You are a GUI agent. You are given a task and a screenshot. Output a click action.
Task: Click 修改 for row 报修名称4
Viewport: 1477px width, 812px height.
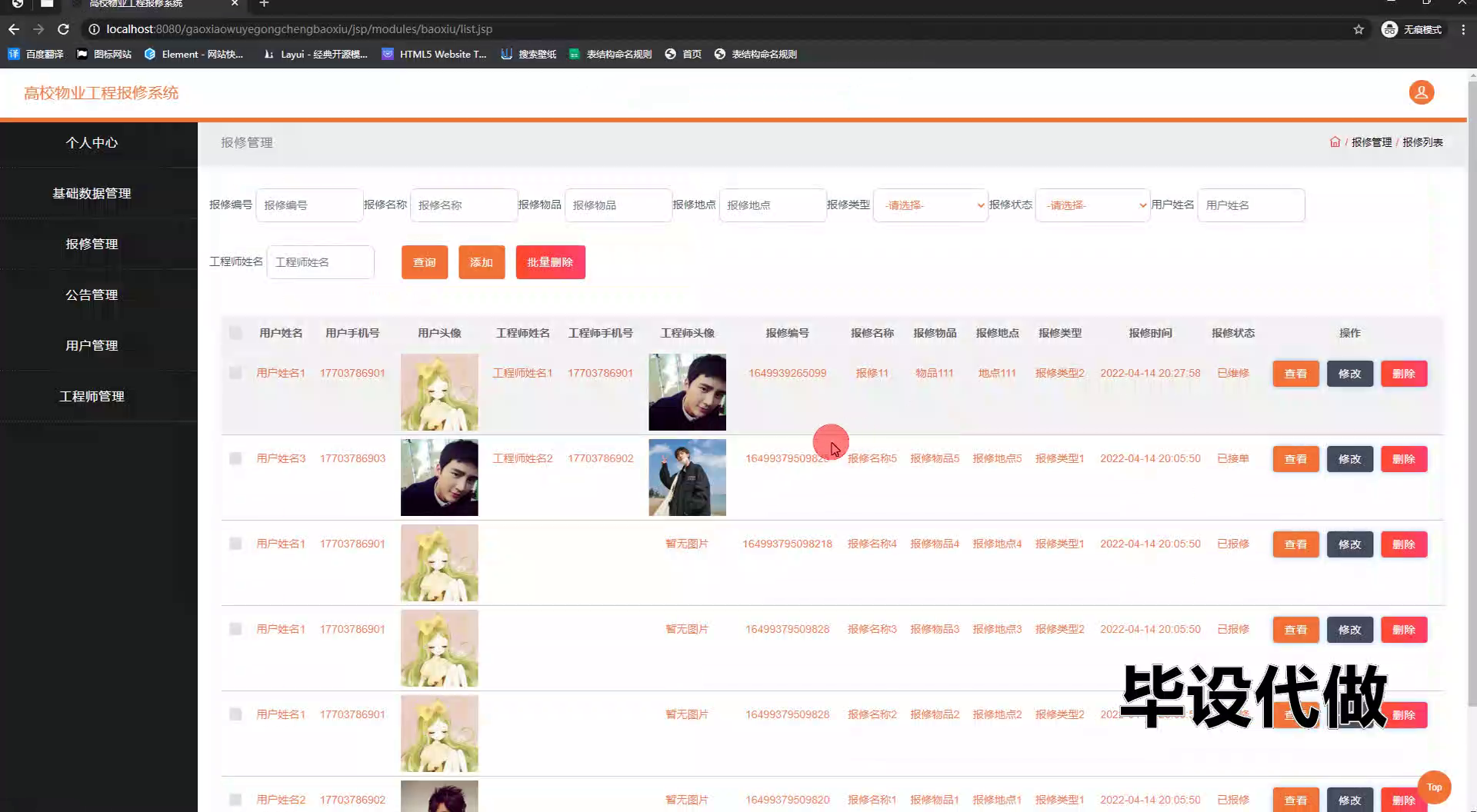(x=1349, y=544)
